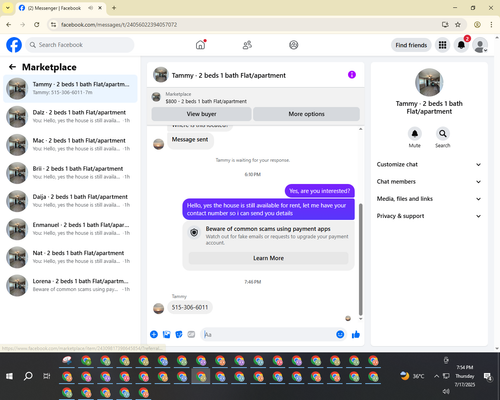Screen dimensions: 500x400
Task: Show hidden system tray icons chevron
Action: point(436,376)
